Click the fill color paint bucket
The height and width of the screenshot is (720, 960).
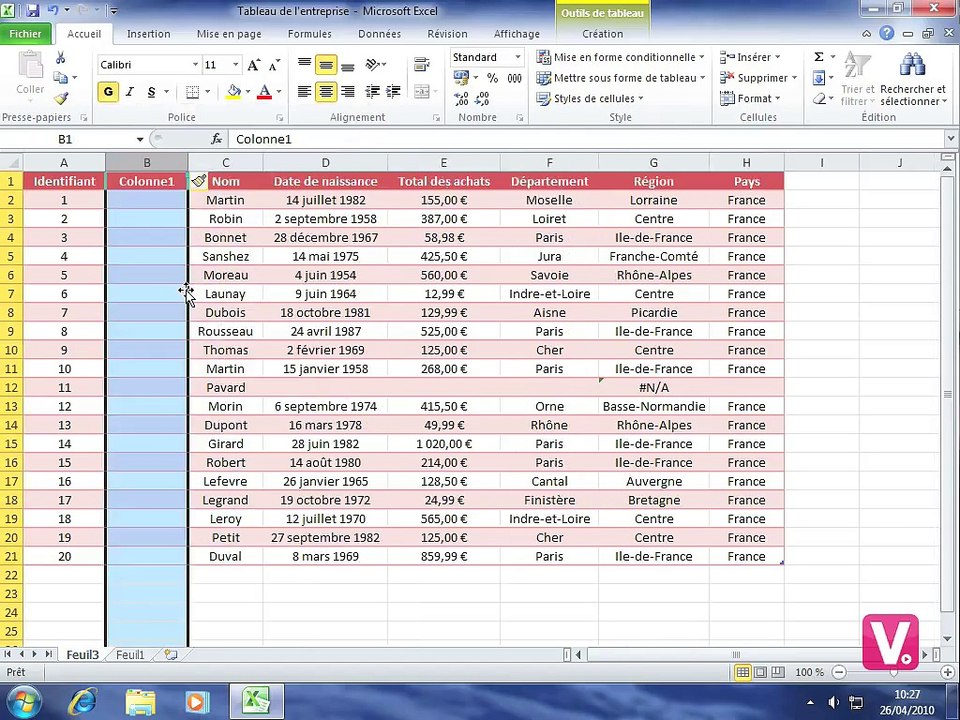pos(233,92)
